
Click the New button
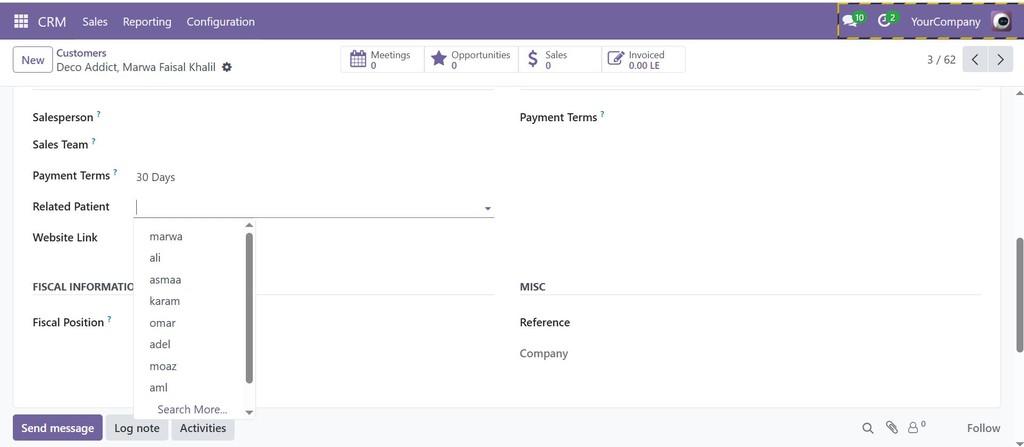point(33,60)
